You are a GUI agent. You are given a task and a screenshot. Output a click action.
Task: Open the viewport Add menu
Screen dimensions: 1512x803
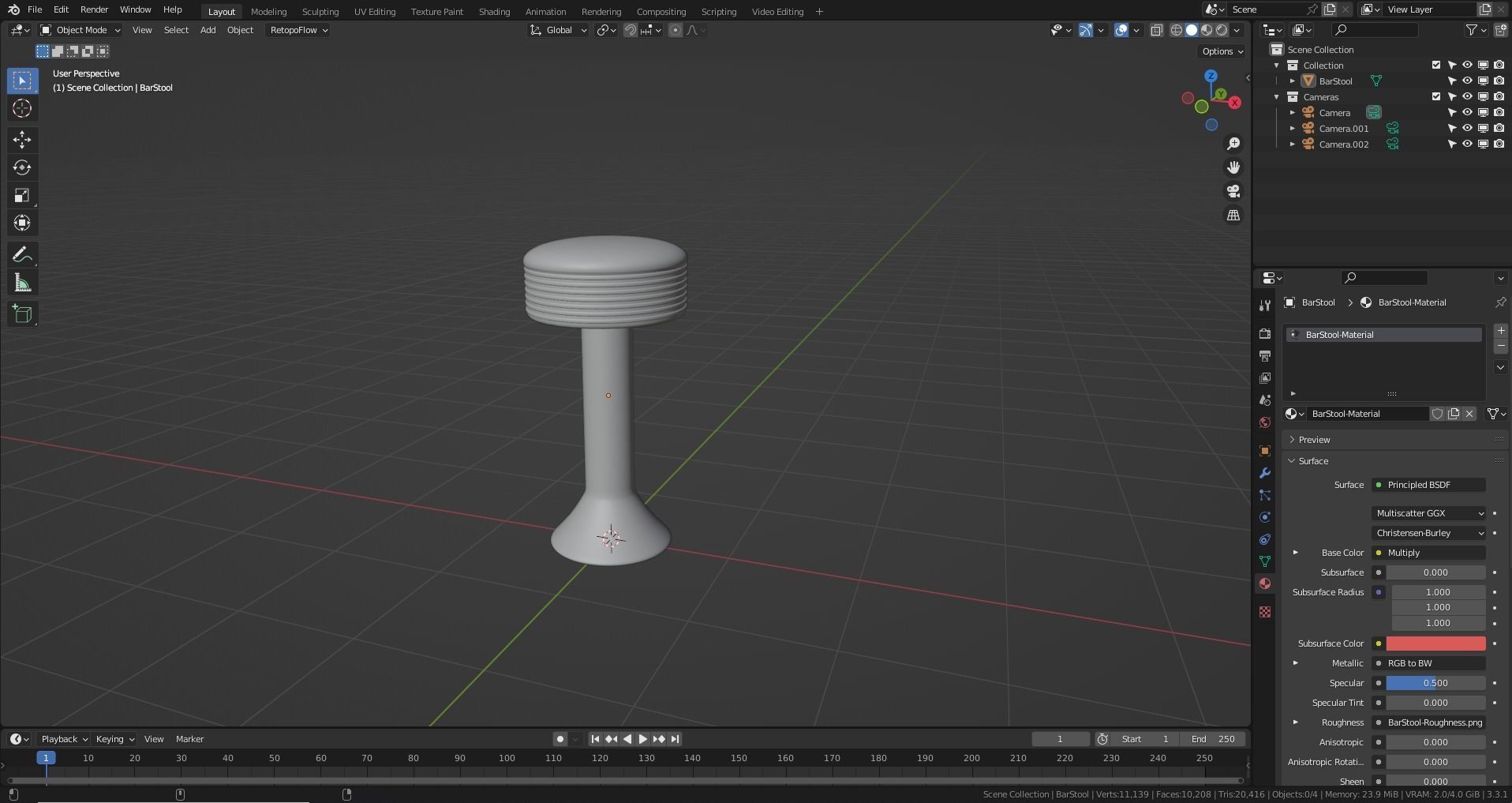[208, 30]
